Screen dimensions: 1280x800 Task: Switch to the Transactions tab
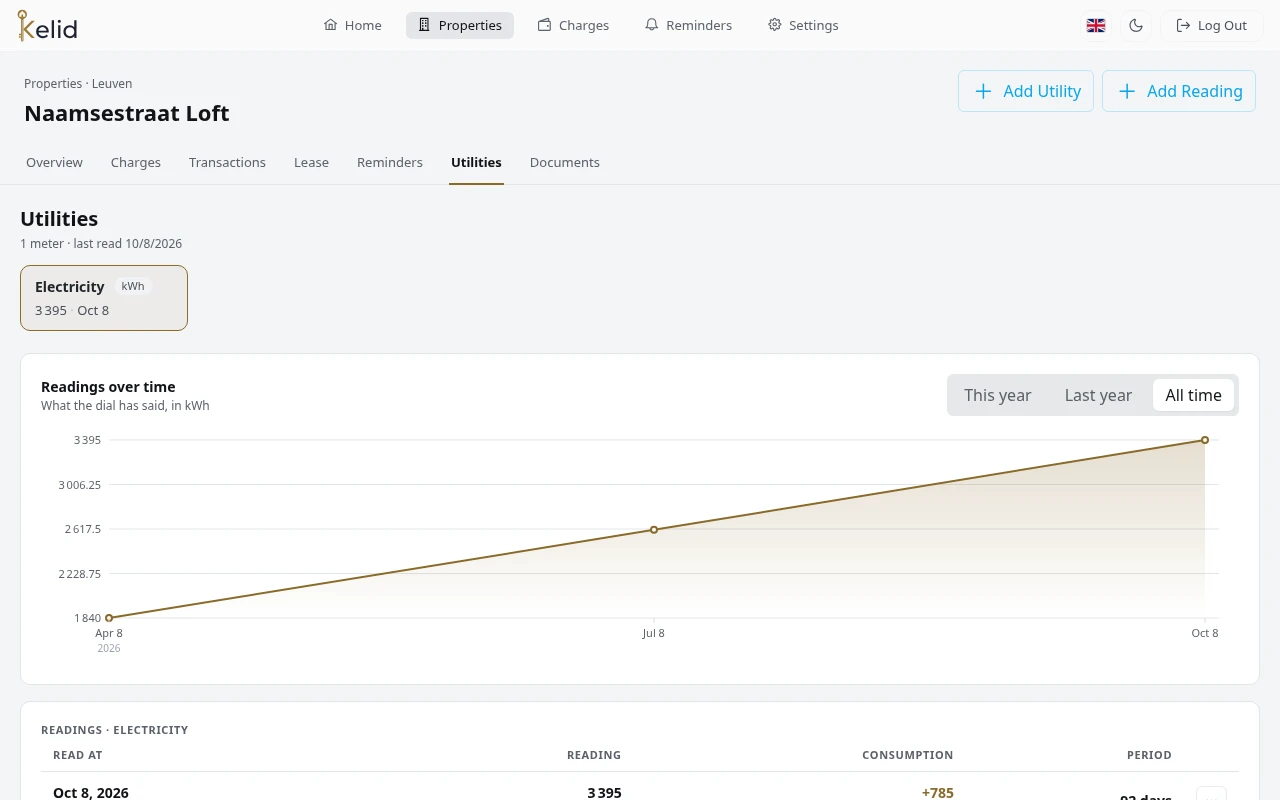227,162
